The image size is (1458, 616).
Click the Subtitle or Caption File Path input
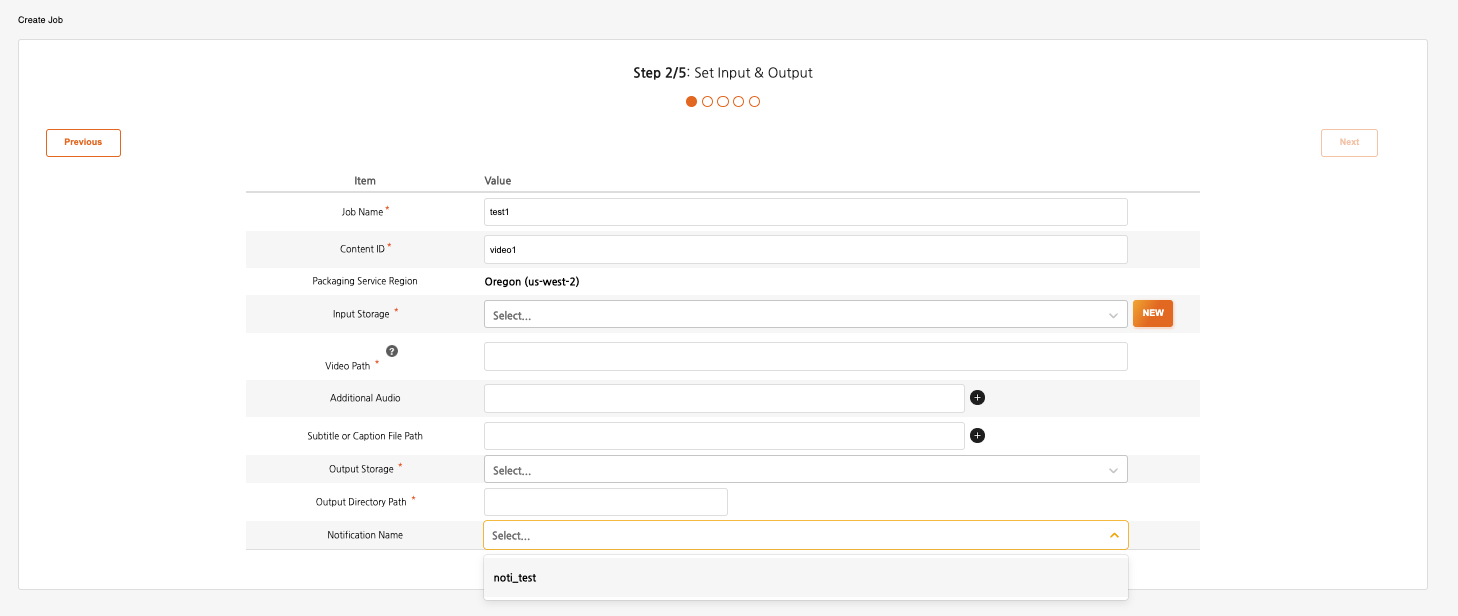pyautogui.click(x=723, y=436)
